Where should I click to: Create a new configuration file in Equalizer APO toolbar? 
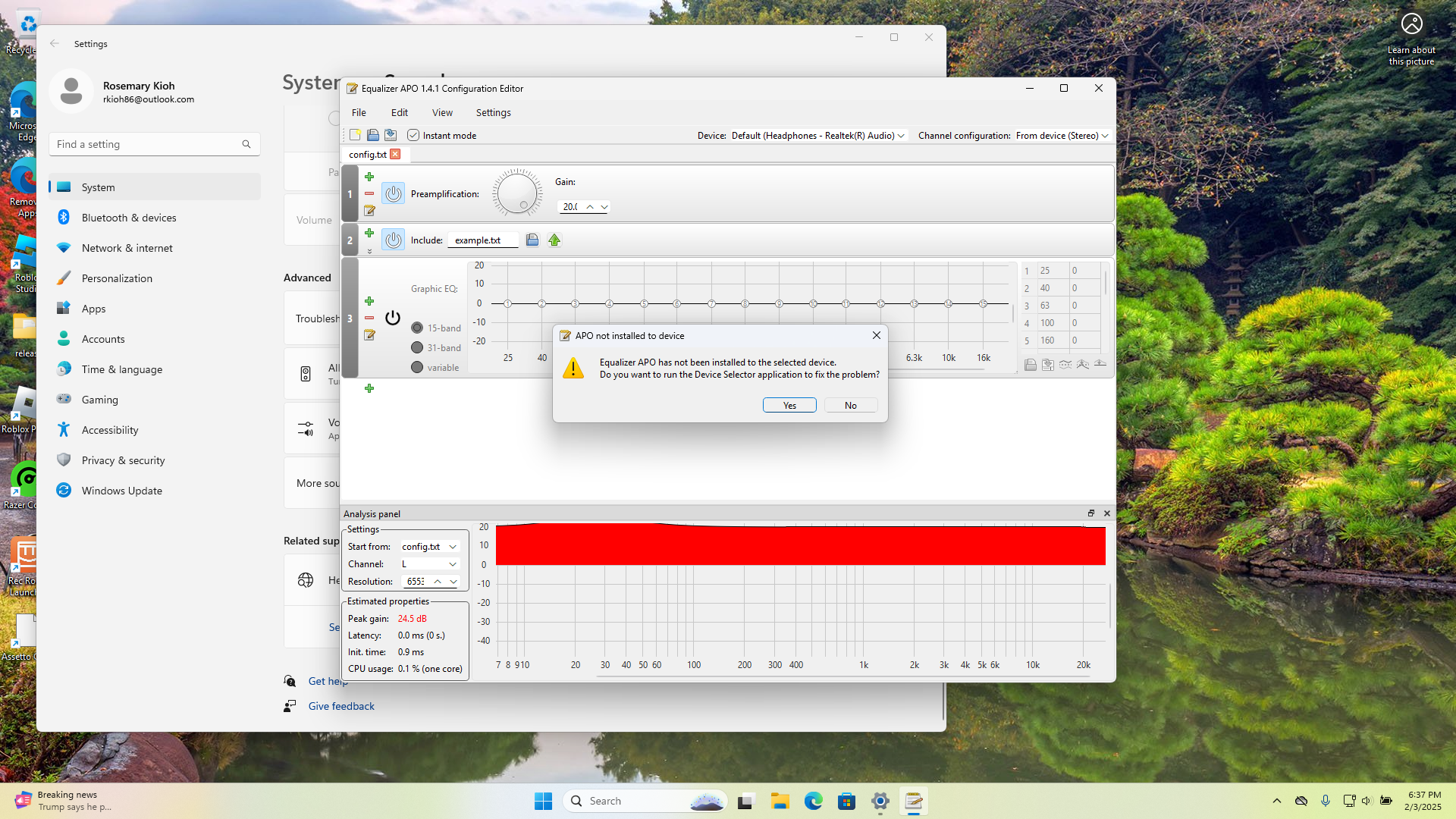(355, 135)
